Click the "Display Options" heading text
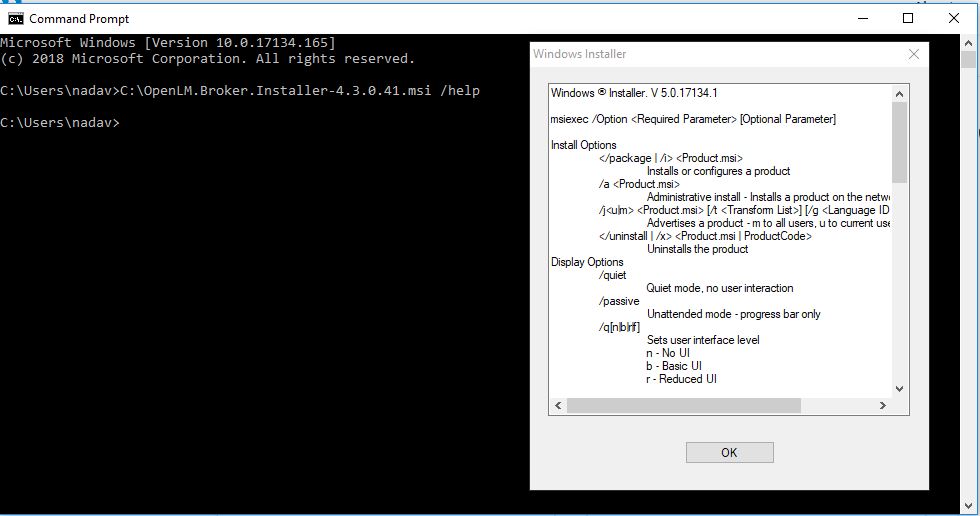The image size is (980, 516). pyautogui.click(x=587, y=262)
